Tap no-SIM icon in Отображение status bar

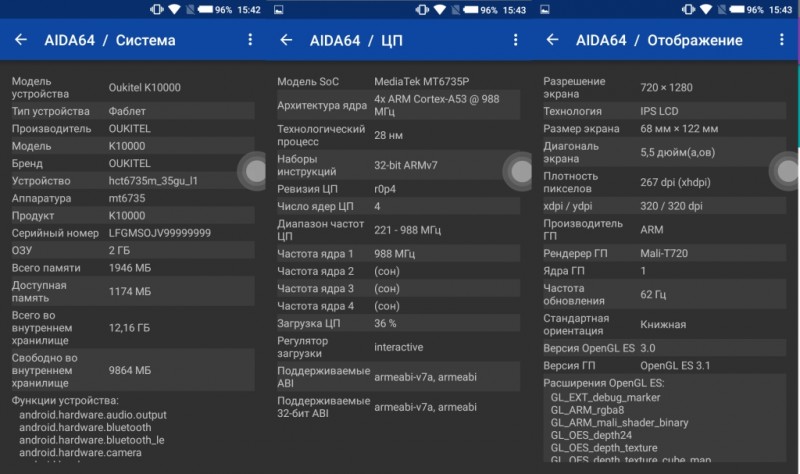click(722, 9)
